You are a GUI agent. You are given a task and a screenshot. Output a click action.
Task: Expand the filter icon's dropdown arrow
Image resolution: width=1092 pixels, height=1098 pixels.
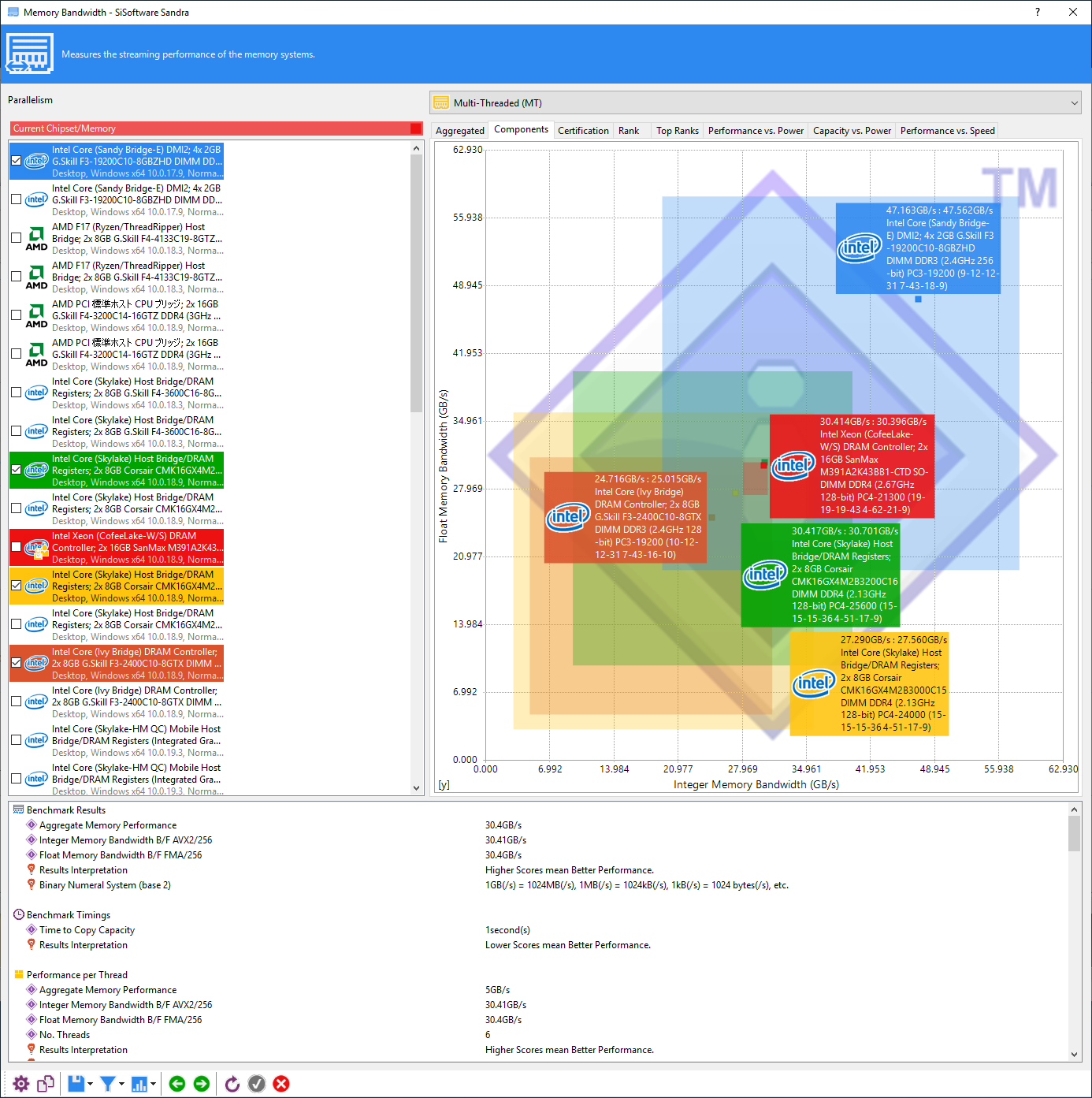(x=121, y=1084)
